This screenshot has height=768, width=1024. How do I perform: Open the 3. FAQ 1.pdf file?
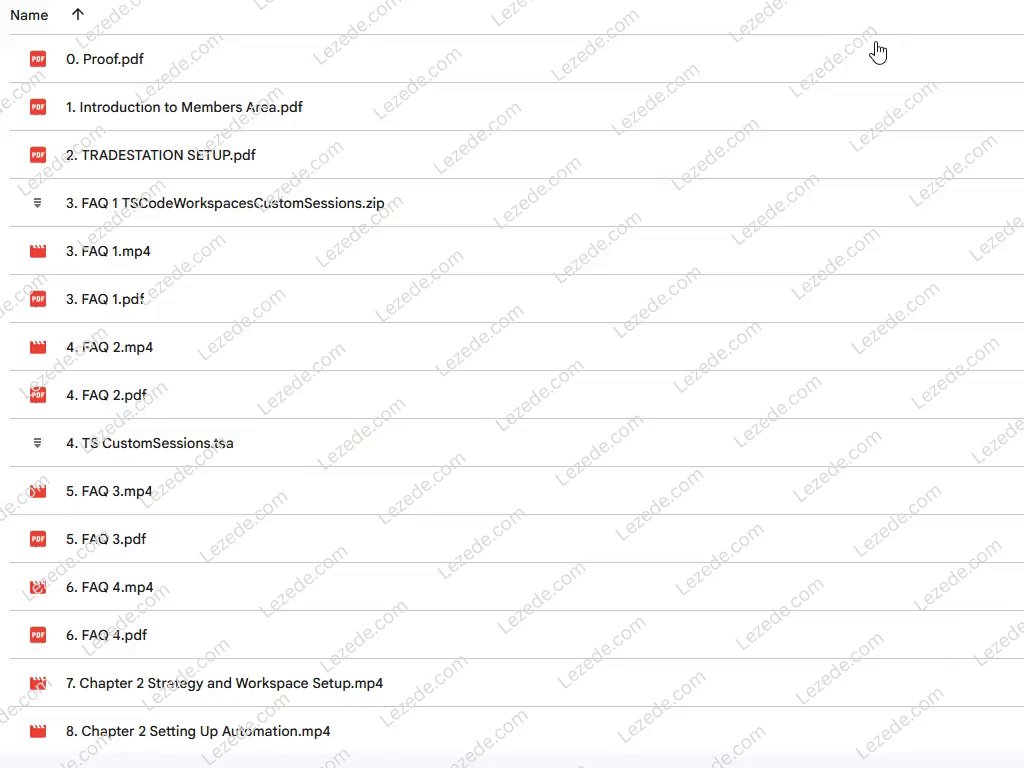105,299
